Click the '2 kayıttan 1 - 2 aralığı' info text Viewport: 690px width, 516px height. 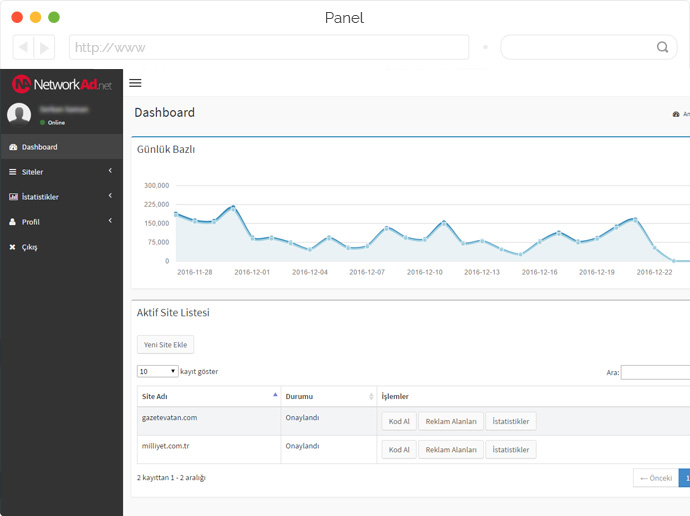(x=171, y=478)
